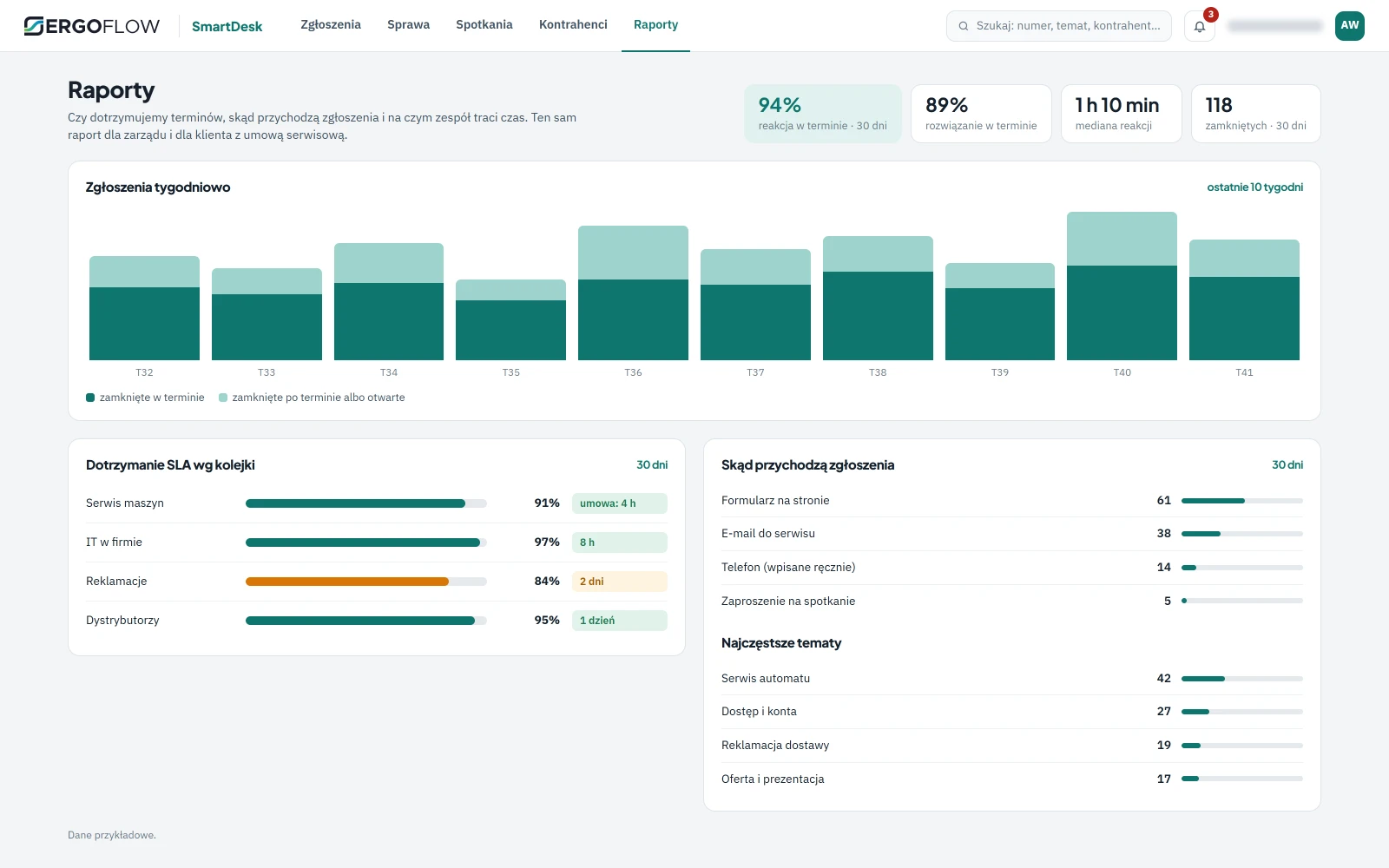Click the dark green legend marker
1389x868 pixels.
(90, 398)
